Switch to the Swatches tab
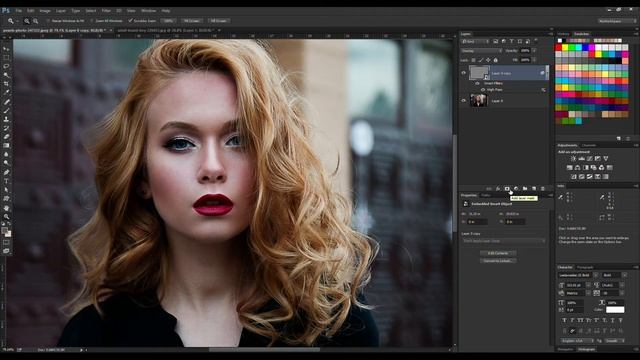Screen dimensions: 640x360 582,34
